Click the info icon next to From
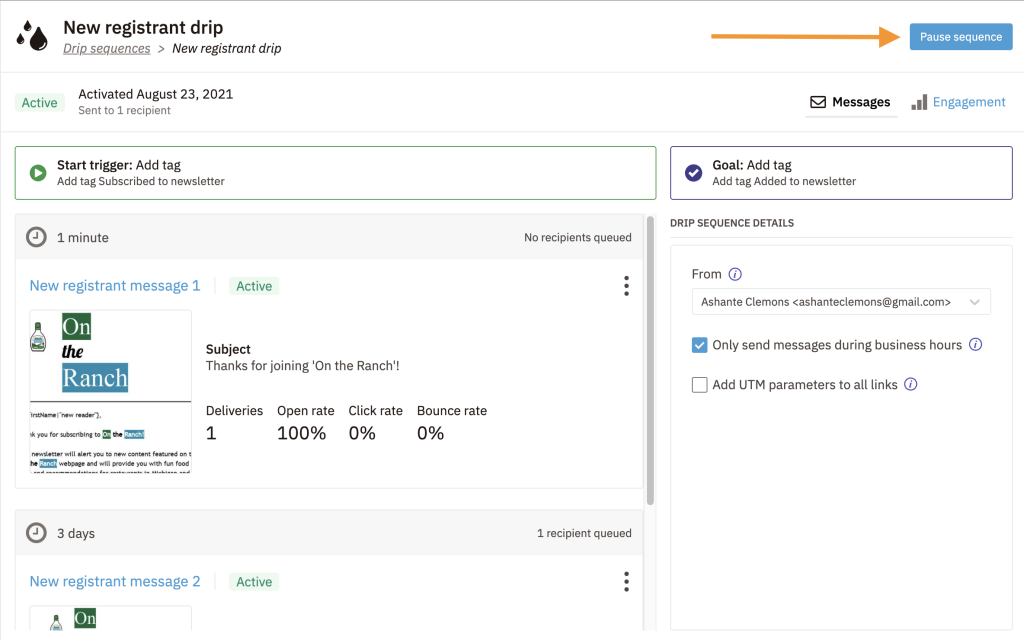 [x=735, y=274]
